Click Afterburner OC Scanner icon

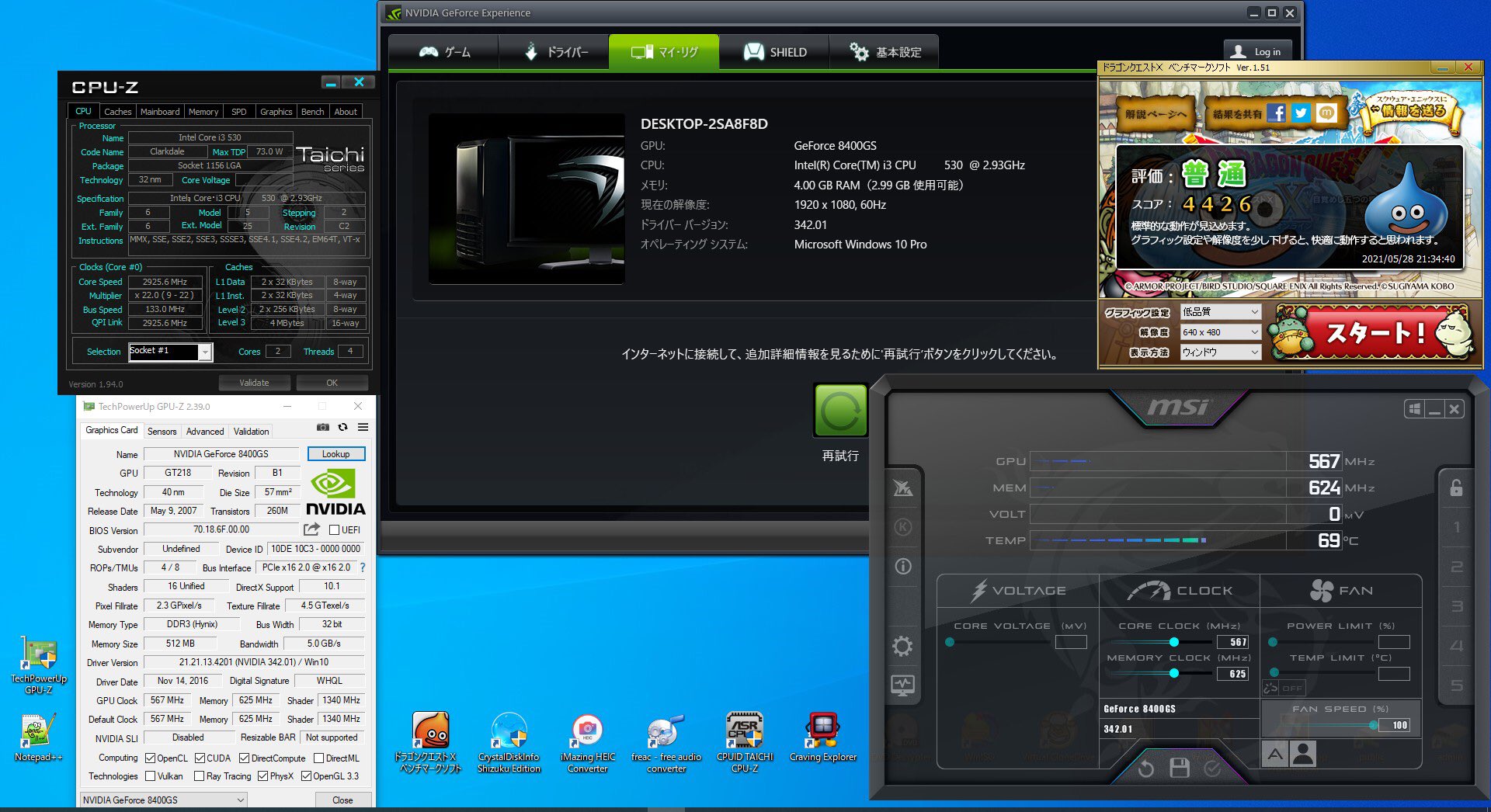902,488
